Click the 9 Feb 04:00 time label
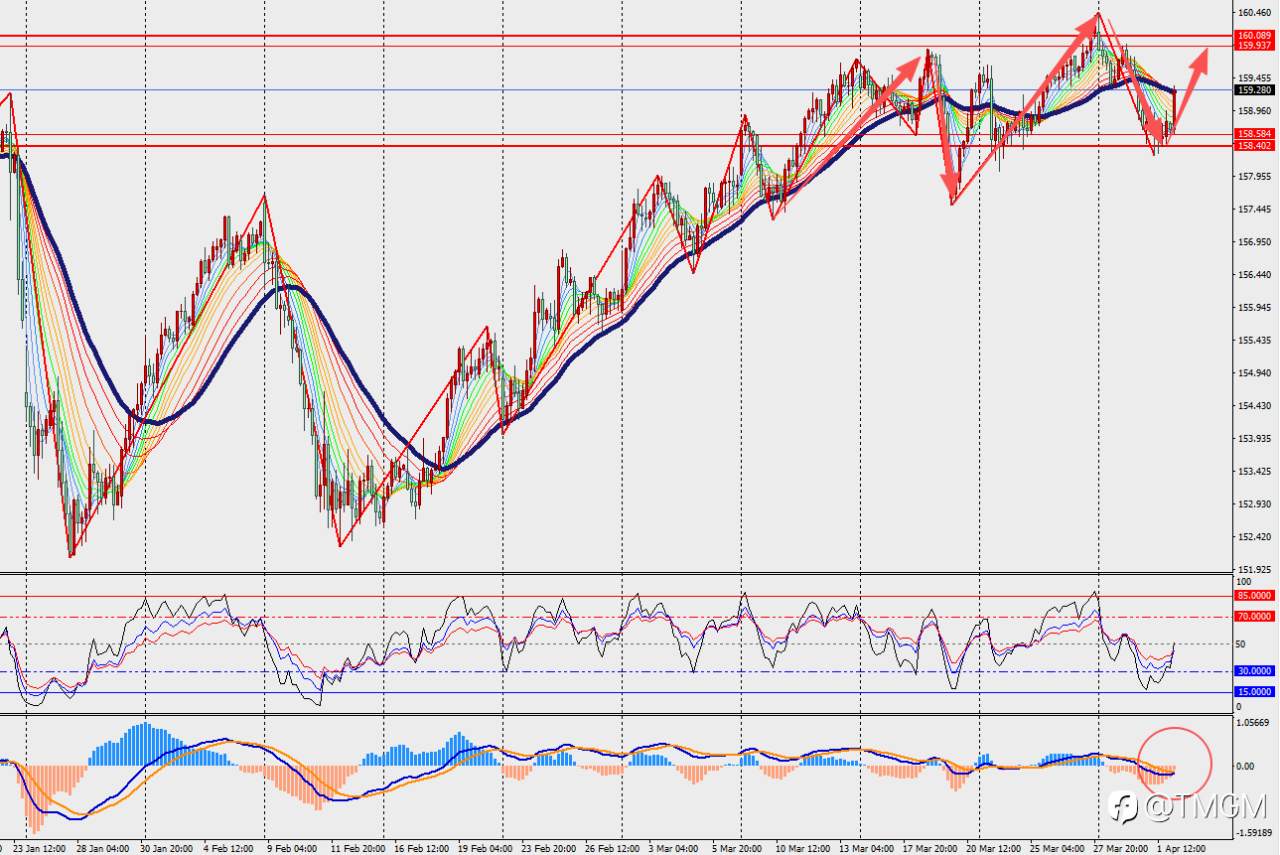The width and height of the screenshot is (1280, 855). click(291, 848)
